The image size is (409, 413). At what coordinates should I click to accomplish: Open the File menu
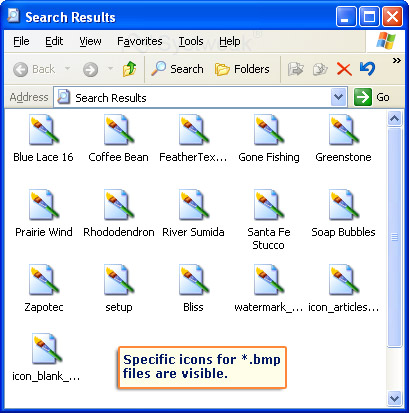21,41
